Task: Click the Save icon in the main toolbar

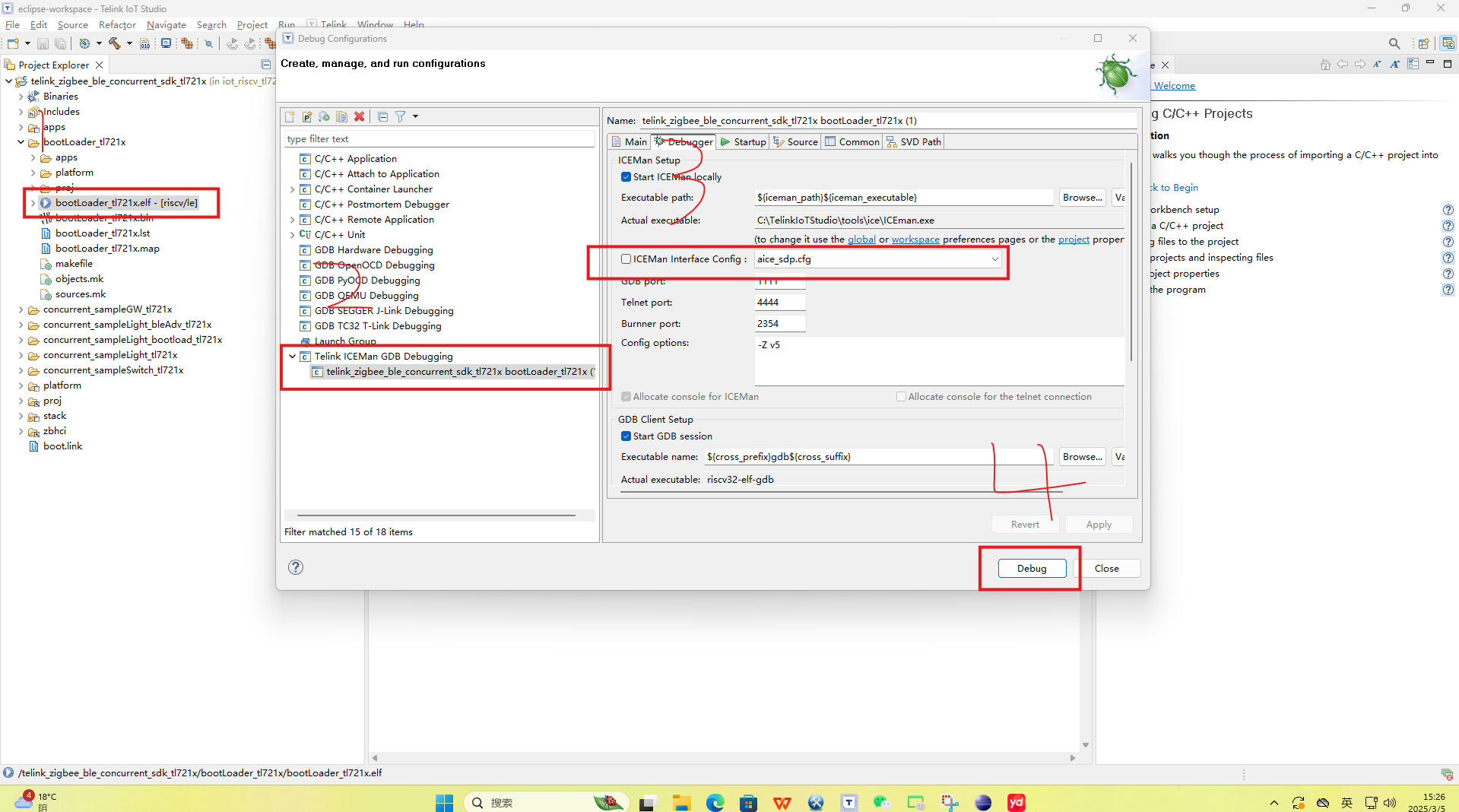Action: 43,43
